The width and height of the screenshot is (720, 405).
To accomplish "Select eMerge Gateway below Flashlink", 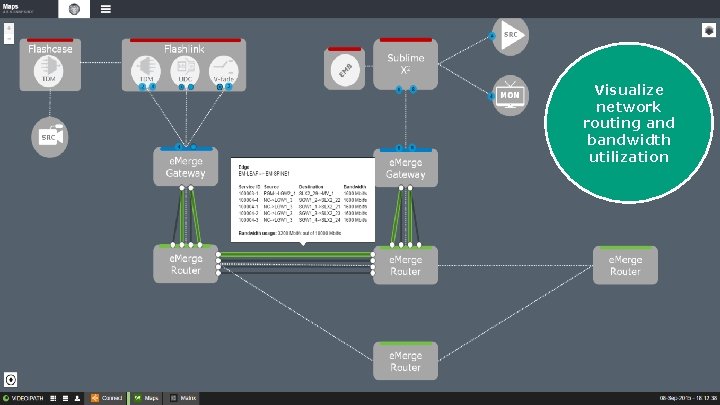I will coord(186,167).
